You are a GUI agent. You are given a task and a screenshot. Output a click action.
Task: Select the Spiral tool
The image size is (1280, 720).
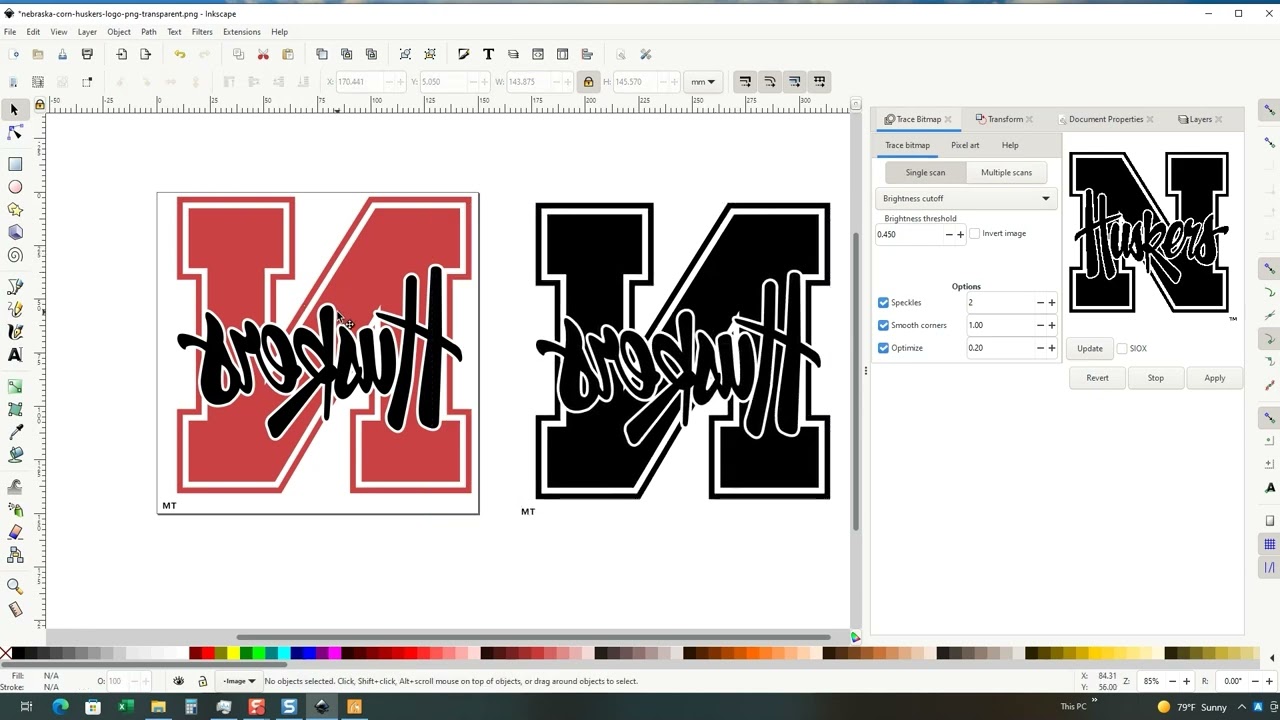pos(15,255)
